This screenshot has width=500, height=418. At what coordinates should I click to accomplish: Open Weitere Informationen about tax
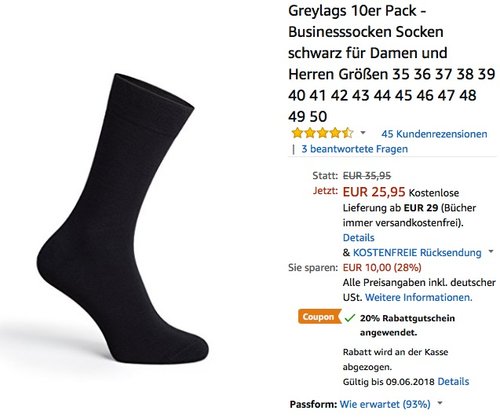tap(419, 297)
